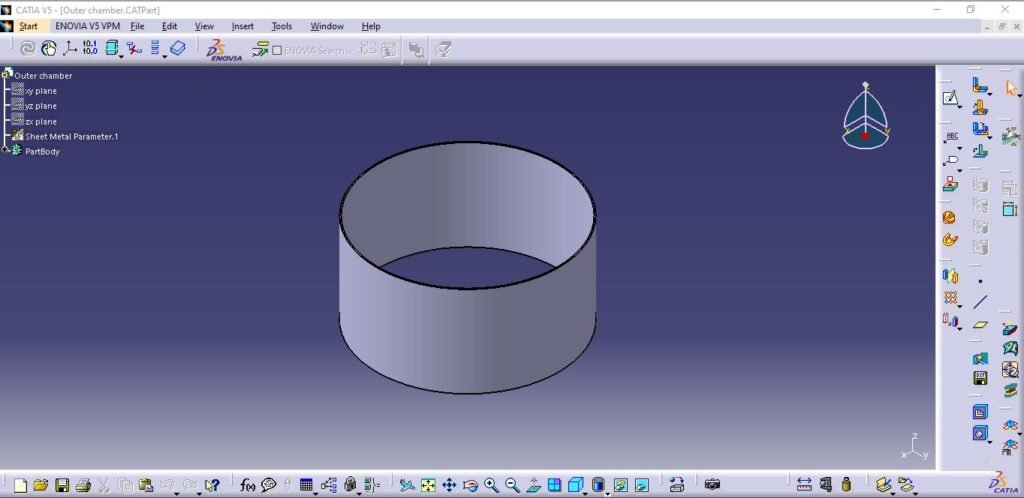Screen dimensions: 1024x498
Task: Expand the Isometric quick view dropdown
Action: click(x=584, y=492)
